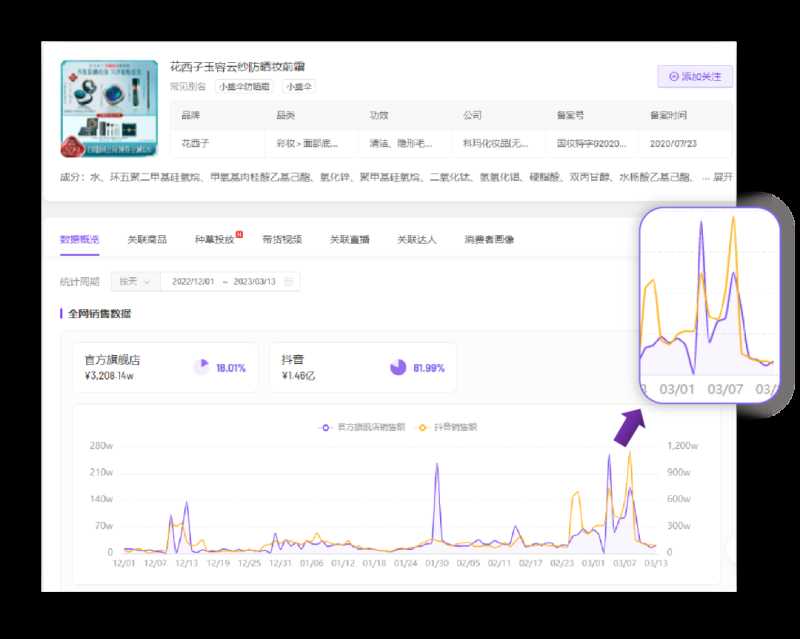The height and width of the screenshot is (639, 800).
Task: Open the 带货视频 tab
Action: 282,240
